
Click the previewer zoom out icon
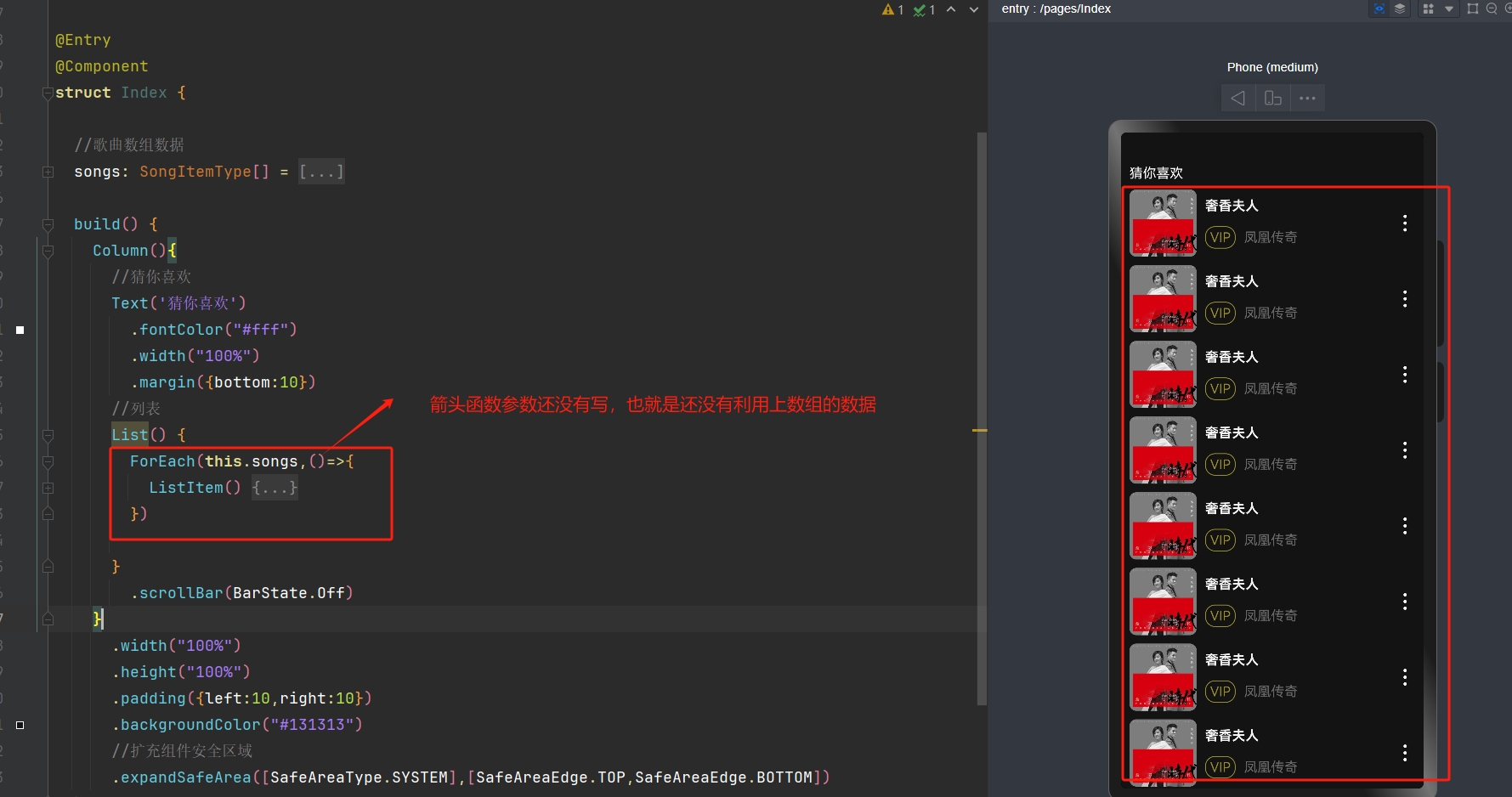(x=1492, y=8)
